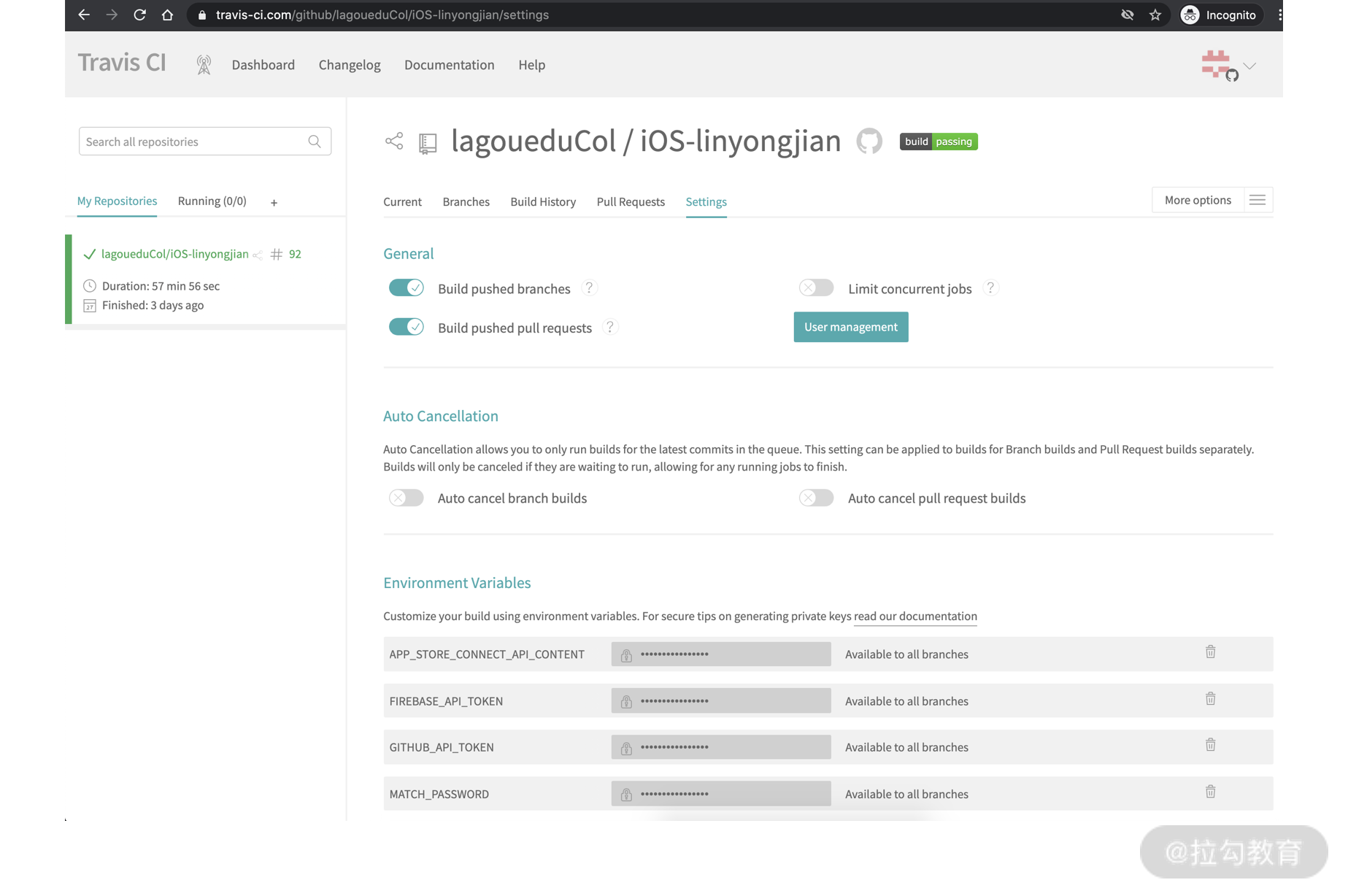Toggle Limit concurrent jobs switch
The image size is (1348, 896).
(816, 287)
